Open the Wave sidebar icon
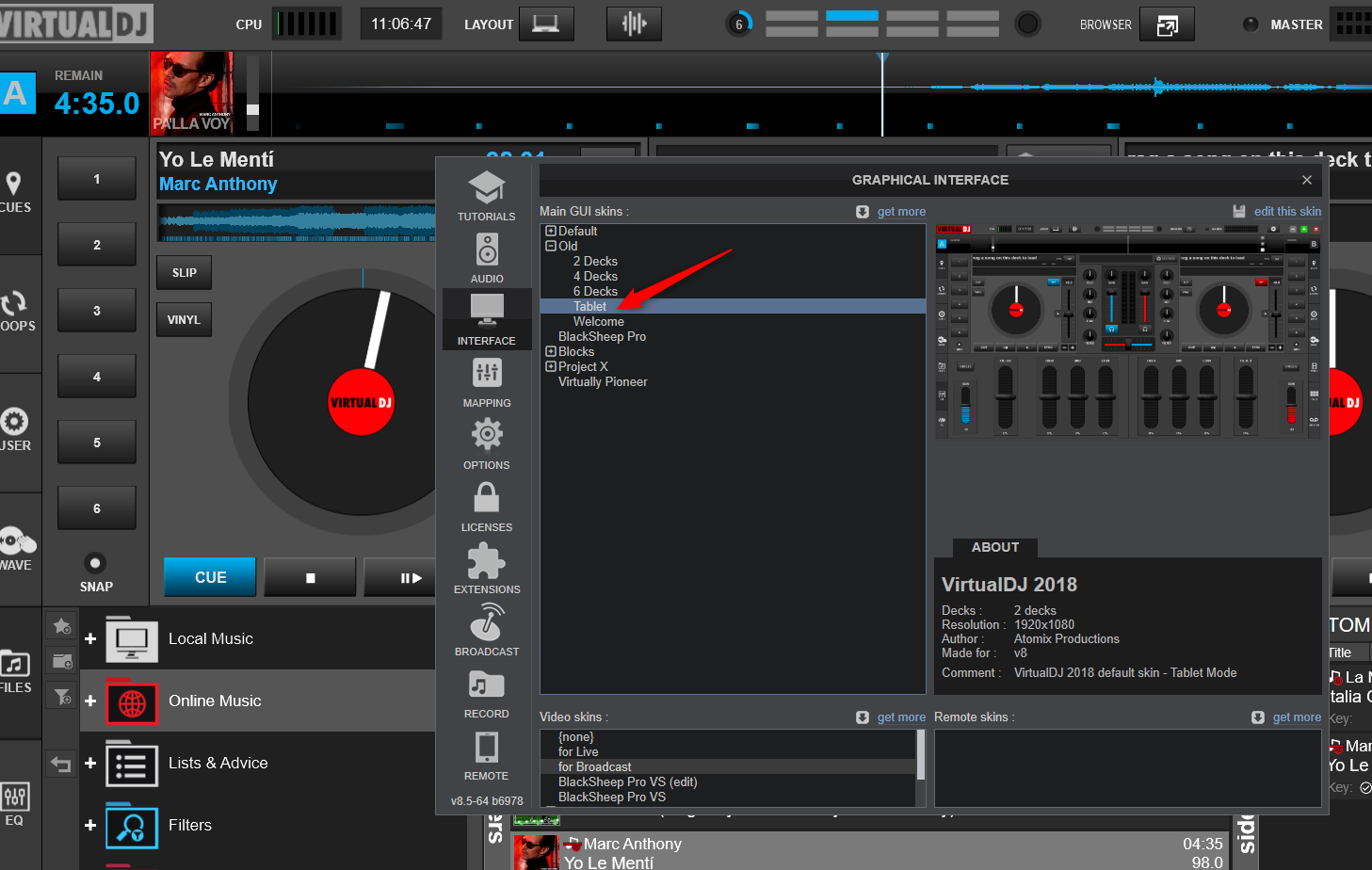Image resolution: width=1372 pixels, height=870 pixels. coord(17,548)
